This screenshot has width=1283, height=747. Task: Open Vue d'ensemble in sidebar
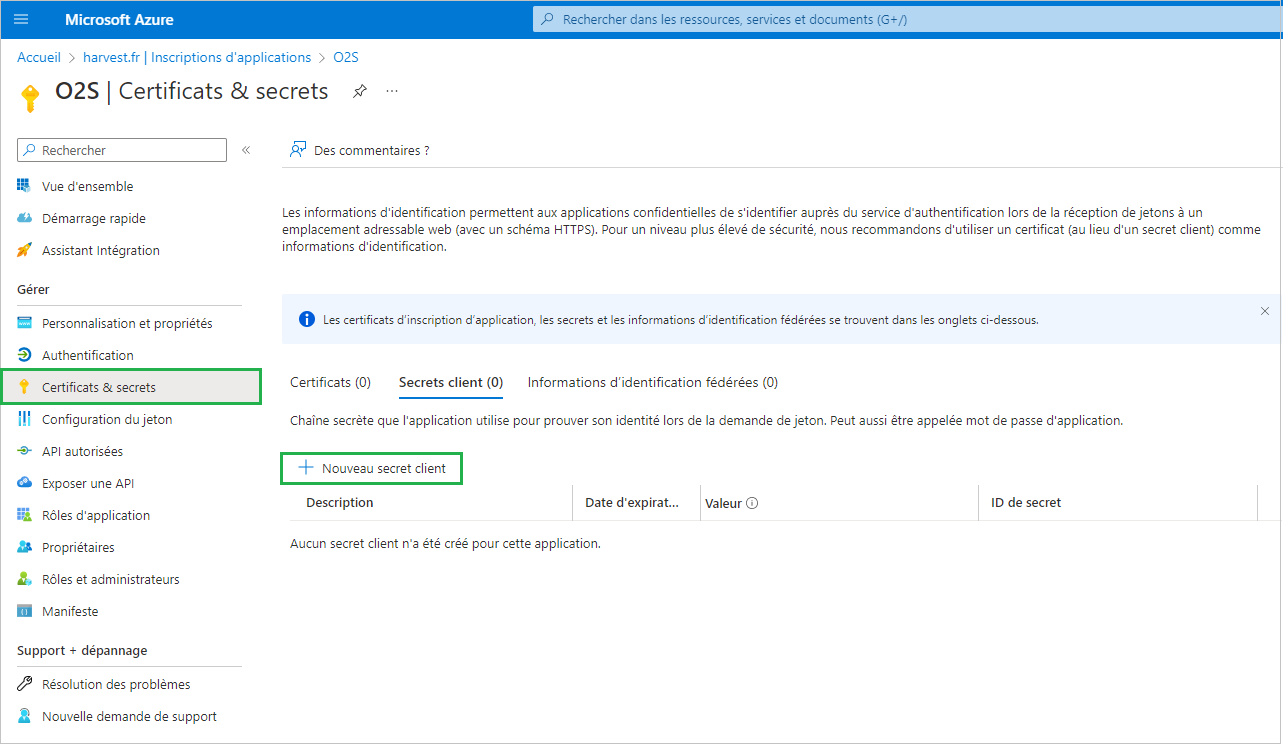click(x=87, y=186)
